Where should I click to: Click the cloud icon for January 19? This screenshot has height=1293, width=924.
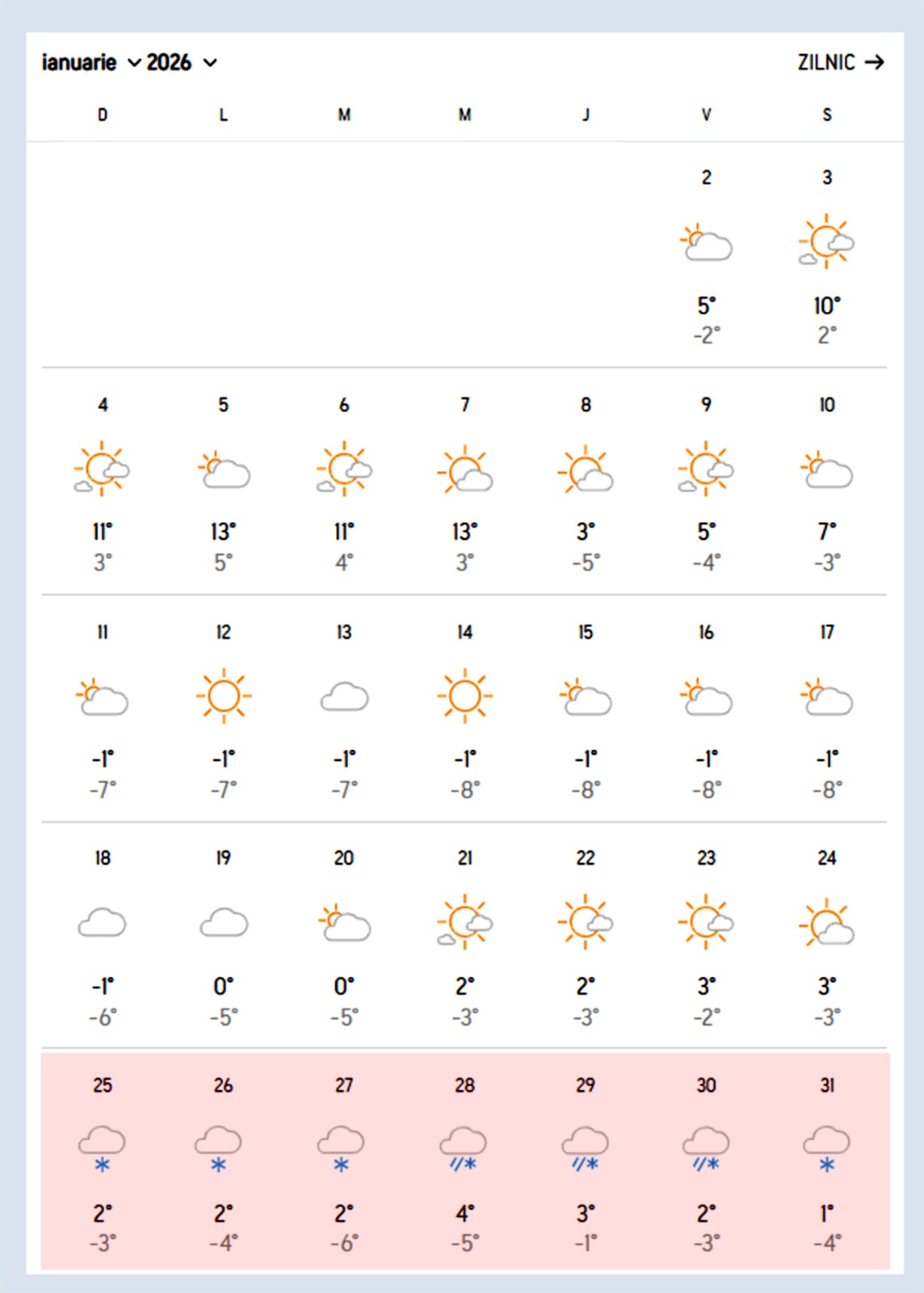pos(224,922)
